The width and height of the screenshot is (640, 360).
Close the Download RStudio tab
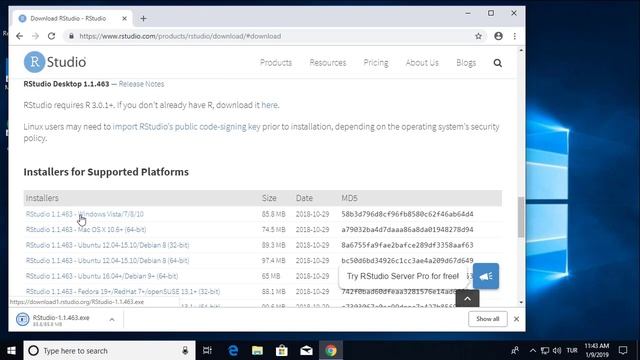click(x=124, y=18)
